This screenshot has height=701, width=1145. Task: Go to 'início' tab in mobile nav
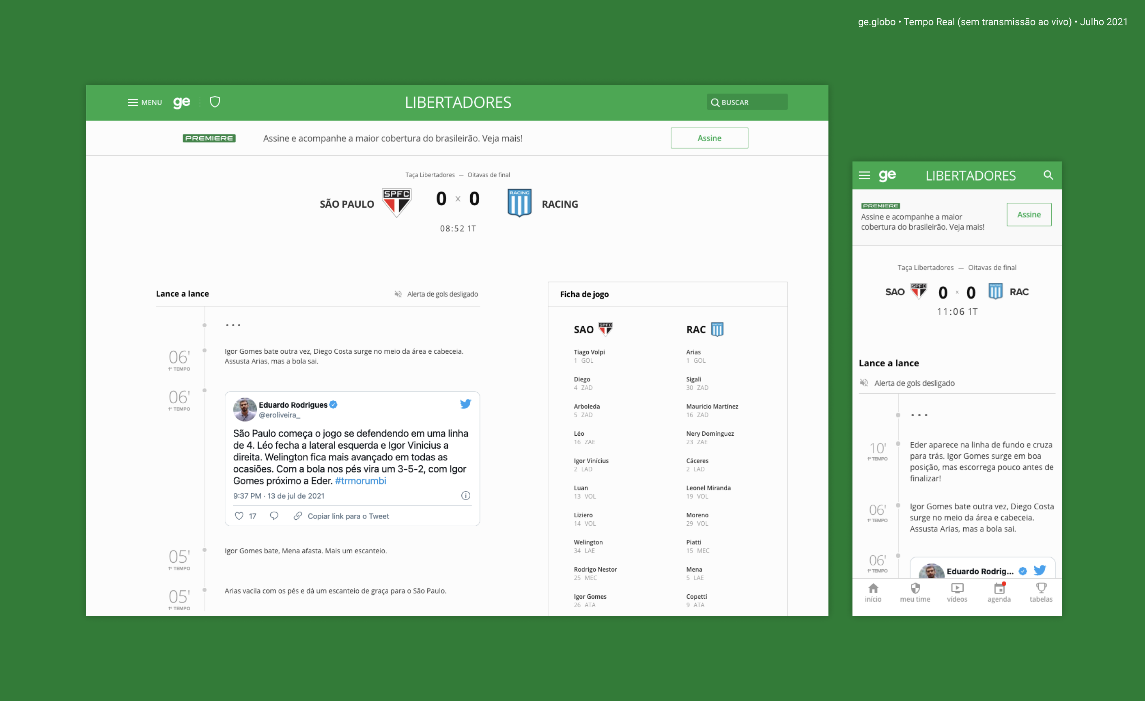(873, 592)
